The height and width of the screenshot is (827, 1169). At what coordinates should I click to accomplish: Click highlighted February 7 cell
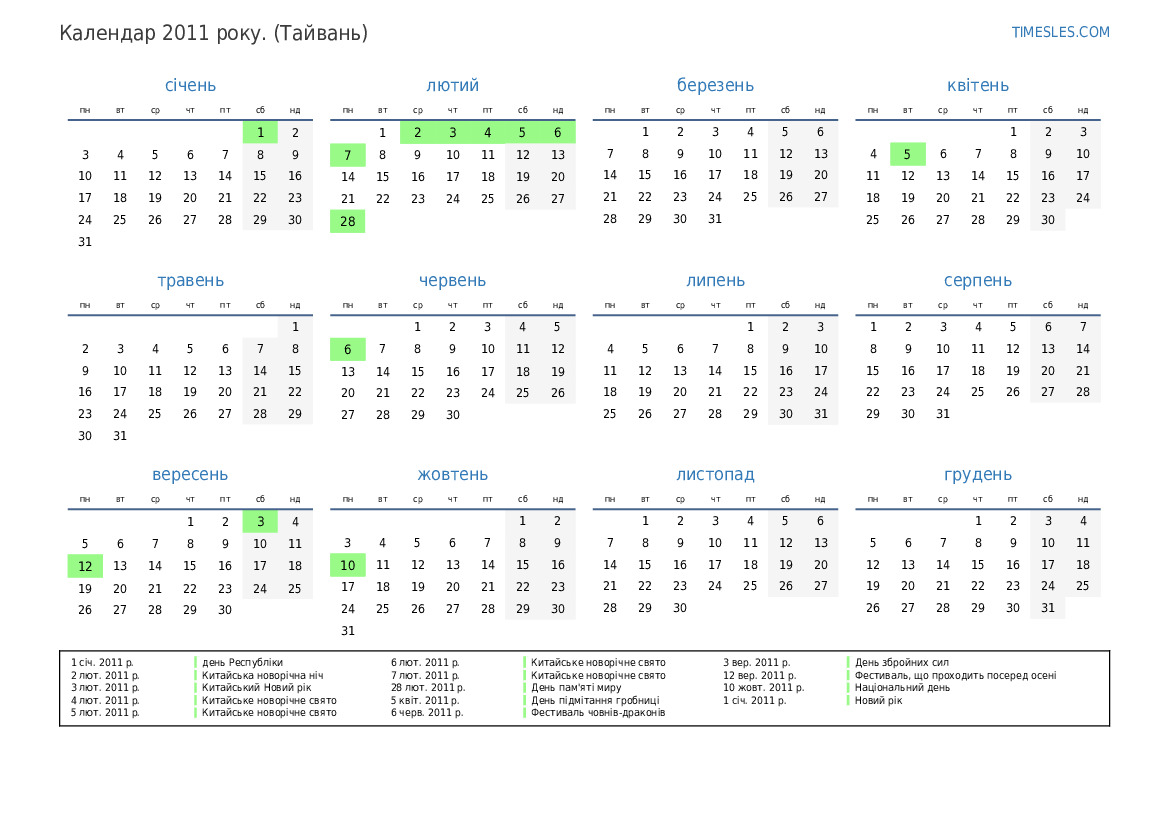[347, 155]
